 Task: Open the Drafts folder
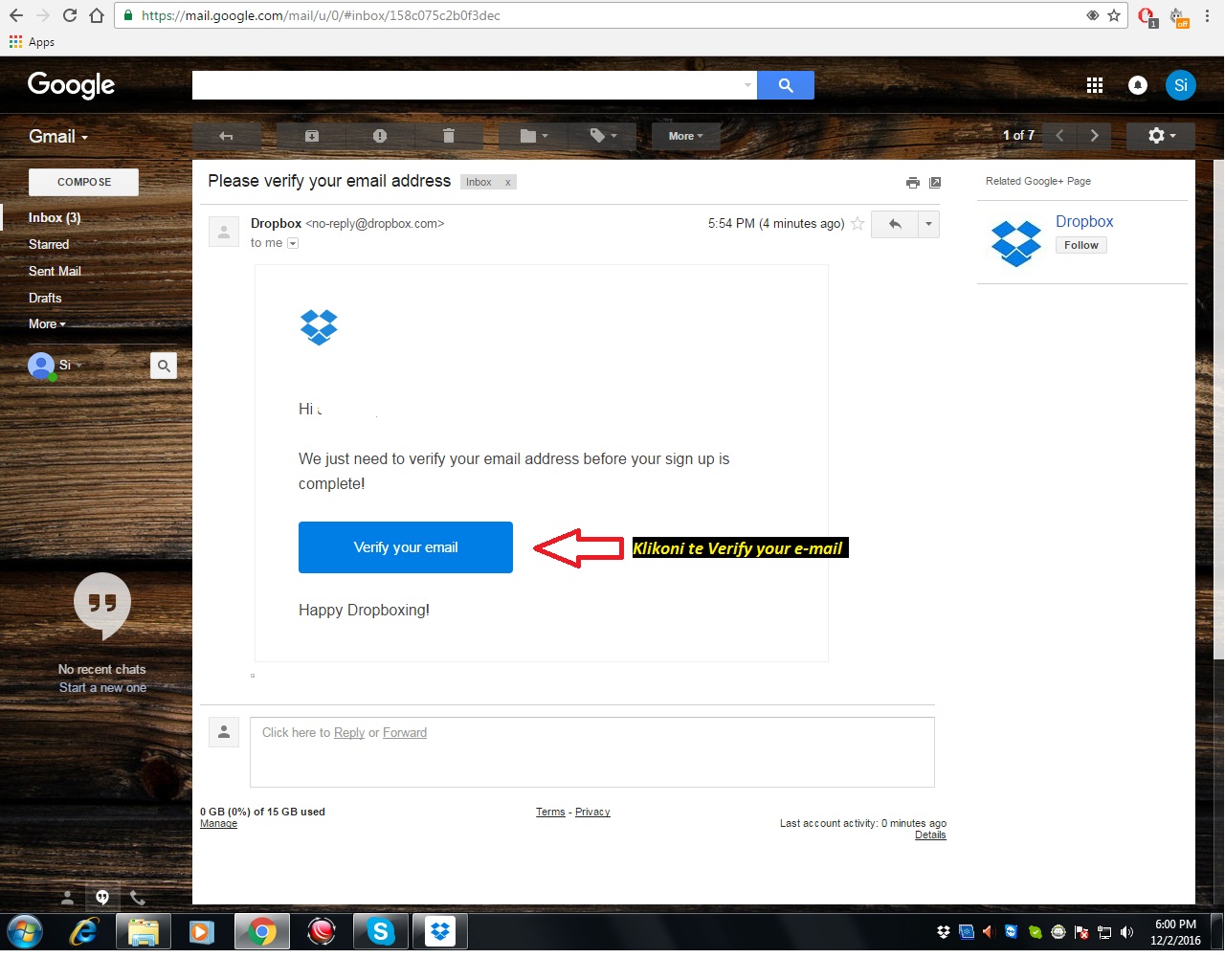45,299
